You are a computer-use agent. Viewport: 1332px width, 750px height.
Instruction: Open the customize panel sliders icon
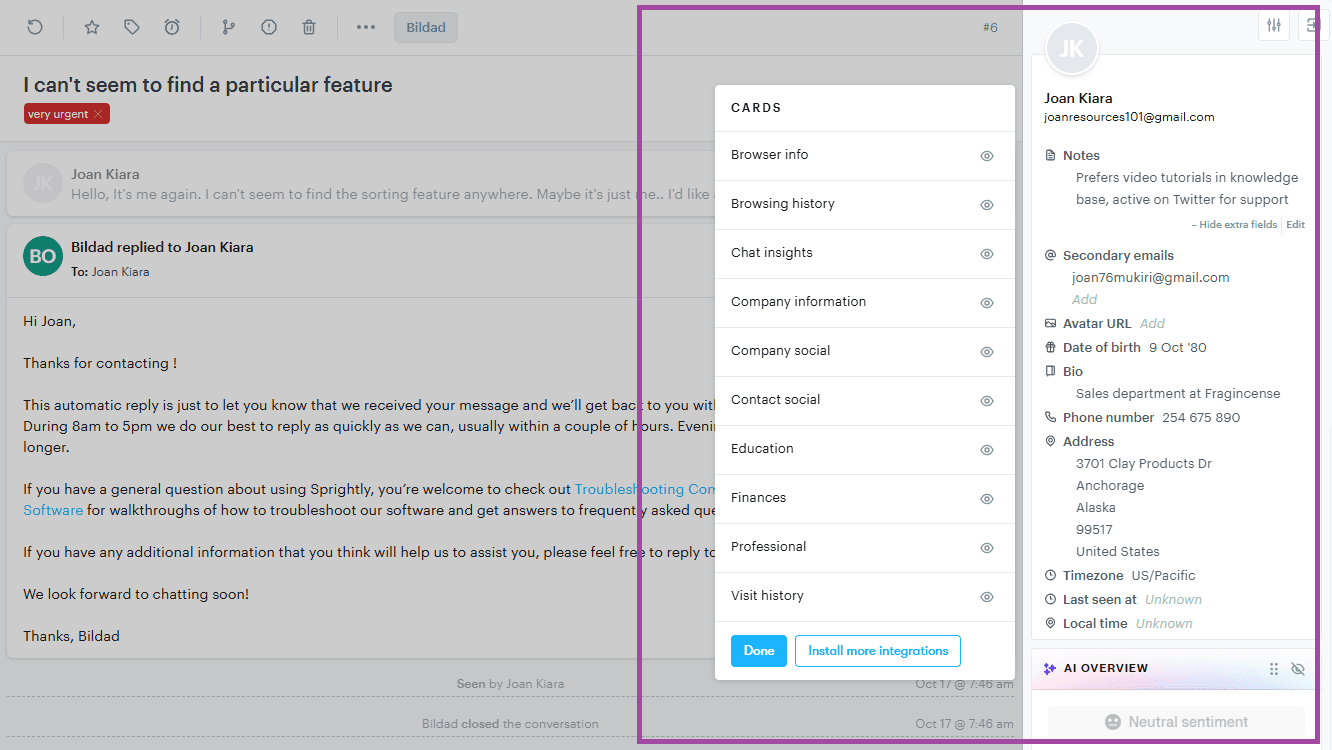[x=1273, y=24]
